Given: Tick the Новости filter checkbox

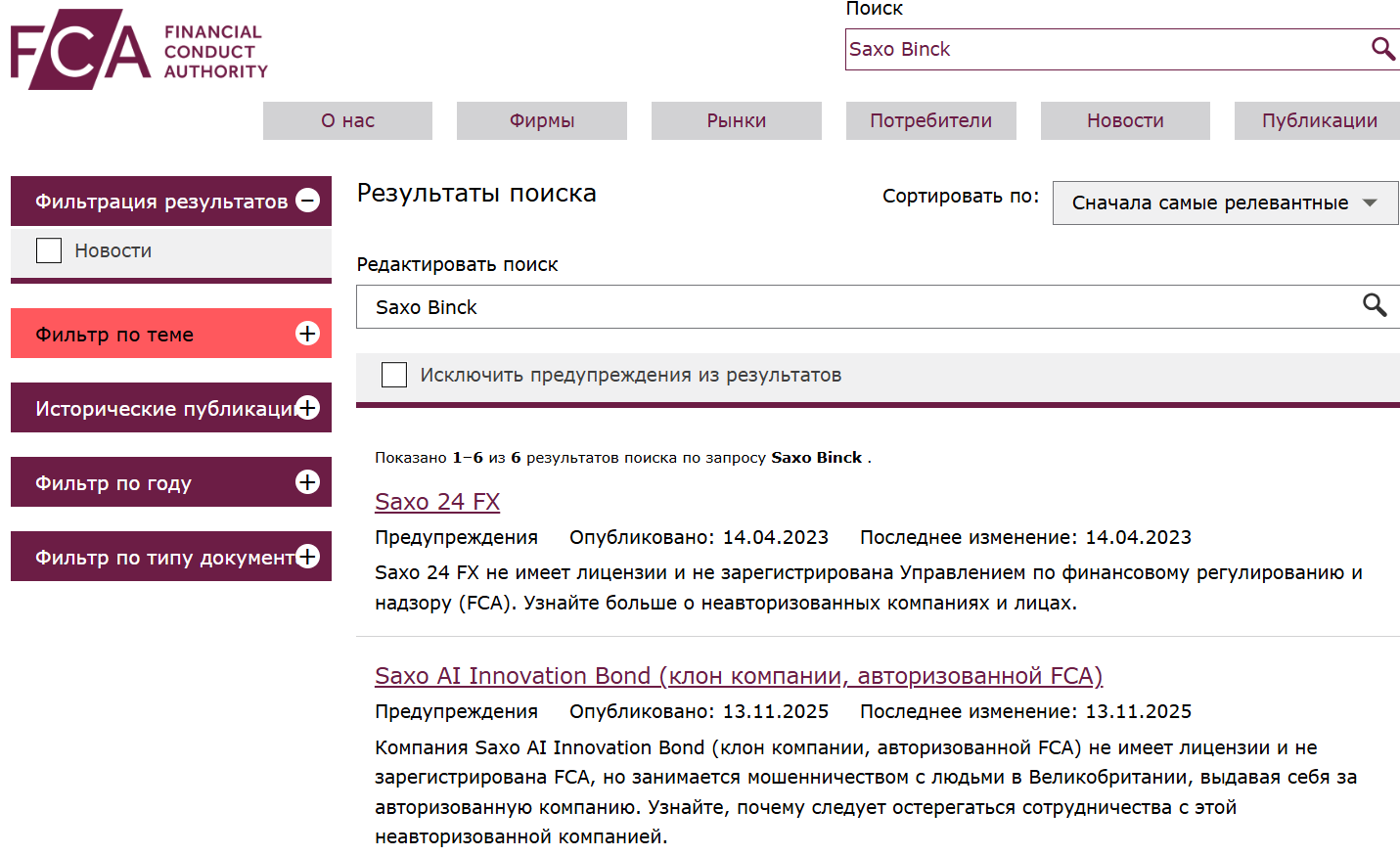Looking at the screenshot, I should (49, 250).
